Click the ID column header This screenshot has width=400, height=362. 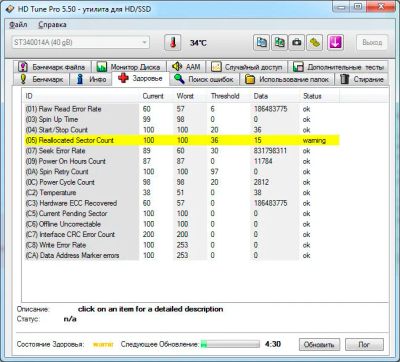point(80,96)
